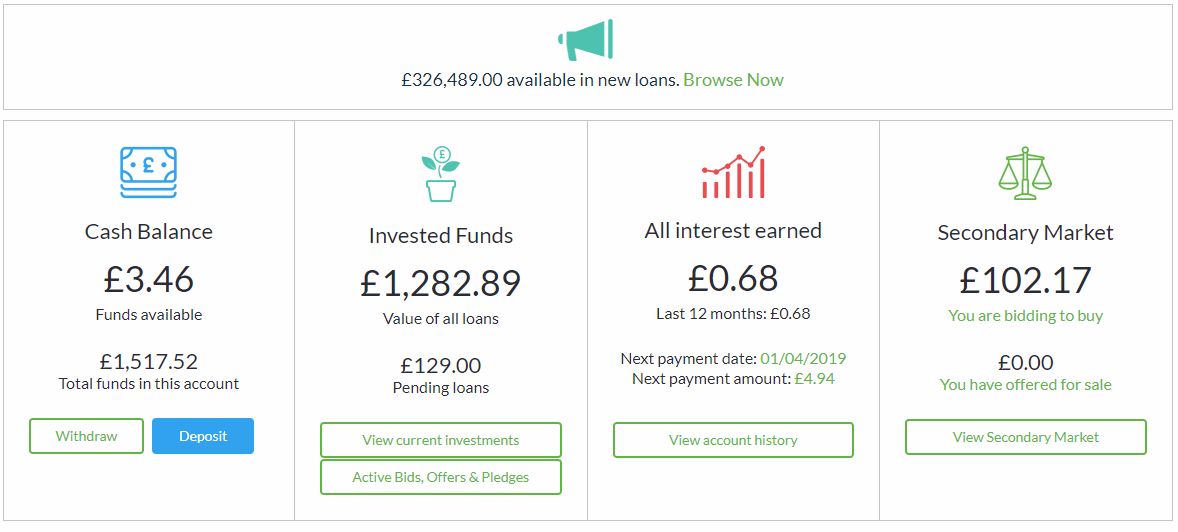The image size is (1178, 532).
Task: Click the £102.17 secondary market amount
Action: pyautogui.click(x=1025, y=280)
